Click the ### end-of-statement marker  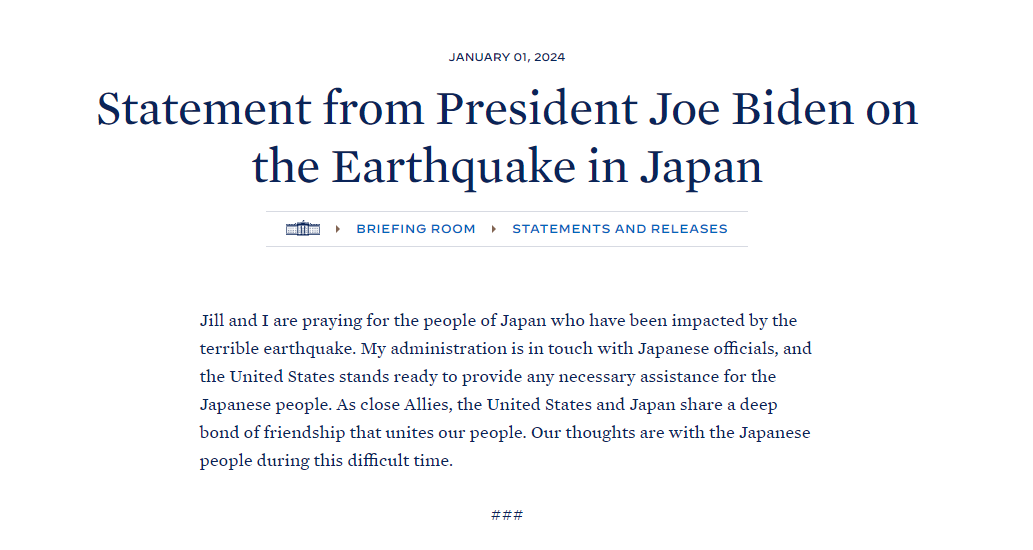pyautogui.click(x=507, y=515)
